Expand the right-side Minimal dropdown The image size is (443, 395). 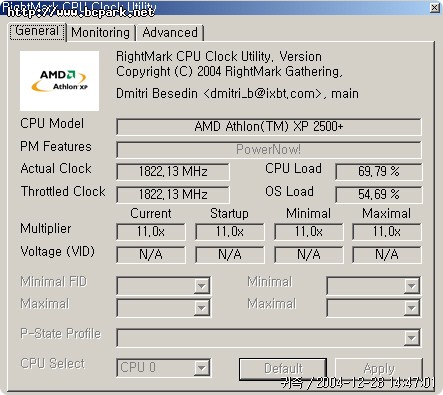pyautogui.click(x=411, y=286)
